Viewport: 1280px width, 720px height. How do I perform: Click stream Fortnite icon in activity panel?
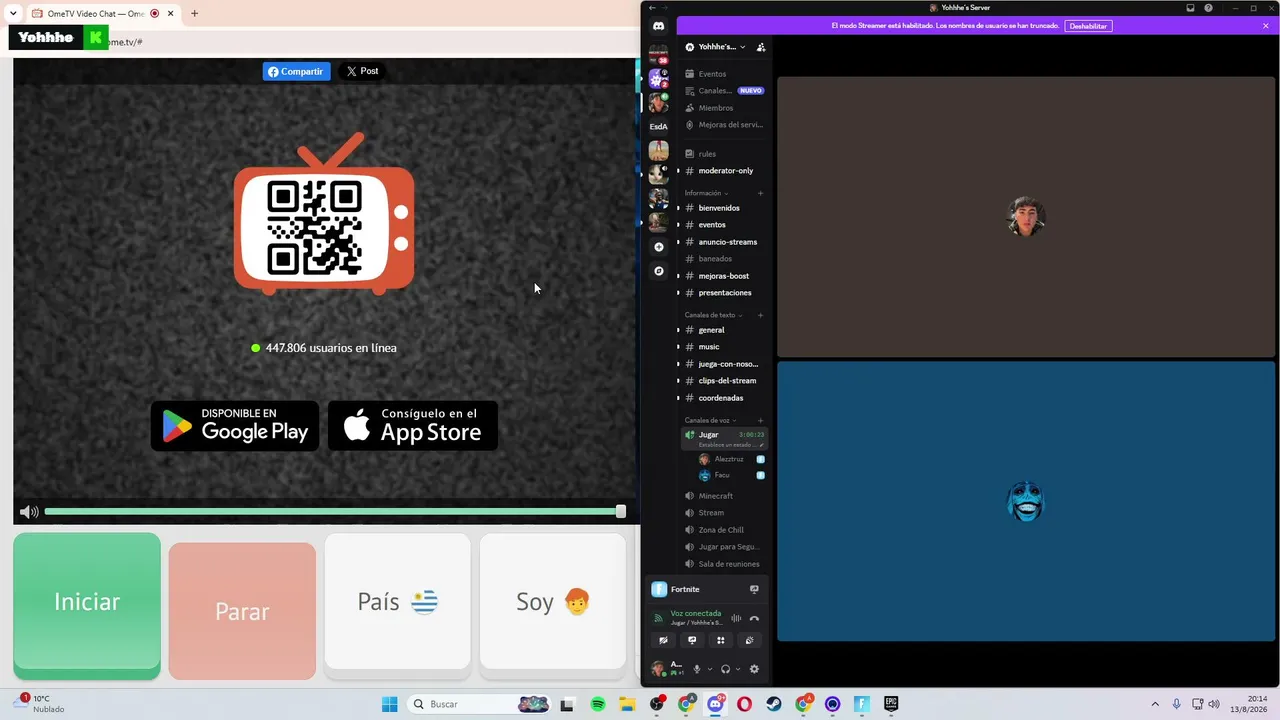click(x=754, y=589)
